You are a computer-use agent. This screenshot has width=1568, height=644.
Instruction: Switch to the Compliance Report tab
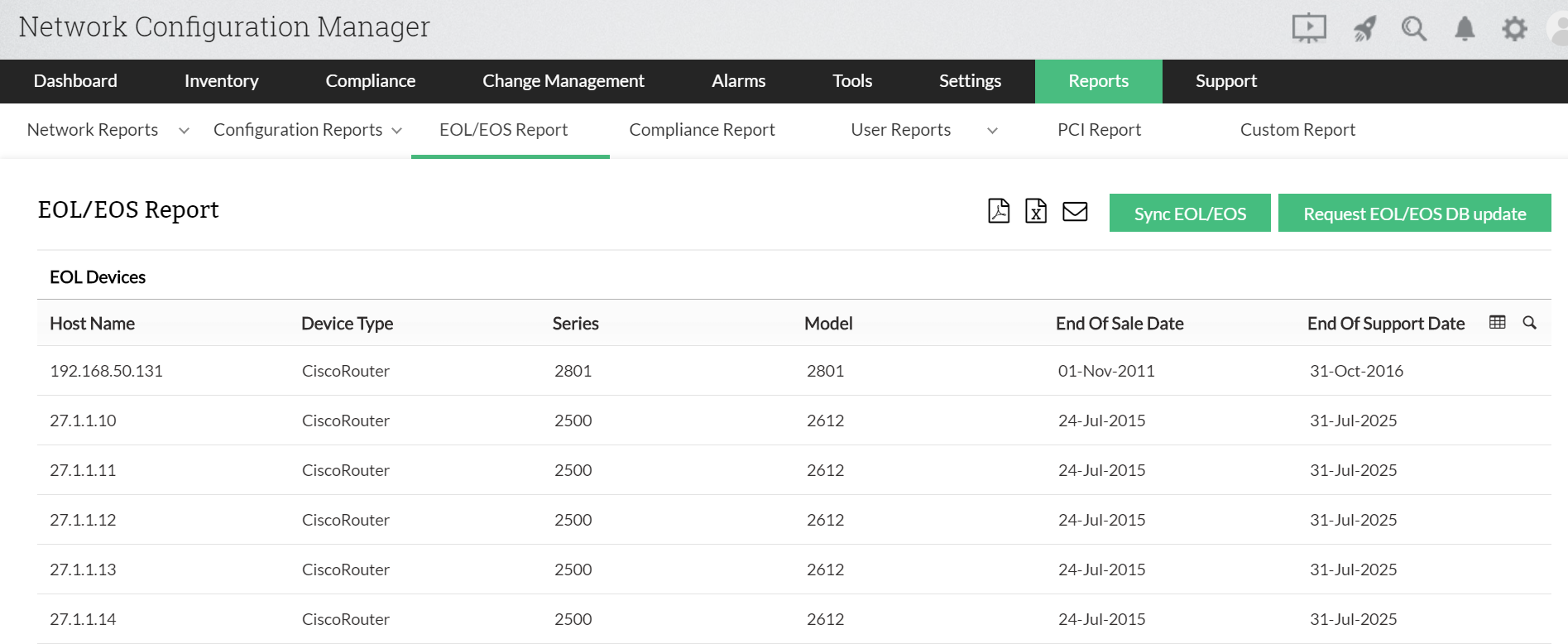(702, 130)
